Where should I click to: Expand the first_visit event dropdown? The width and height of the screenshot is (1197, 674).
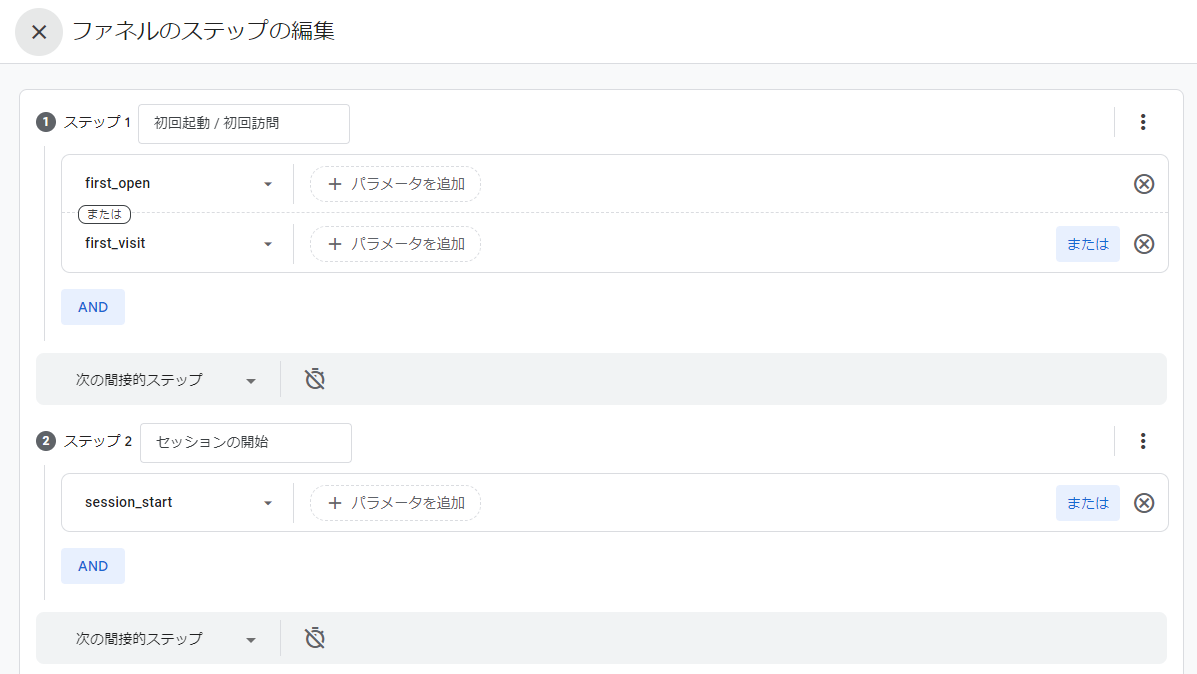[267, 244]
